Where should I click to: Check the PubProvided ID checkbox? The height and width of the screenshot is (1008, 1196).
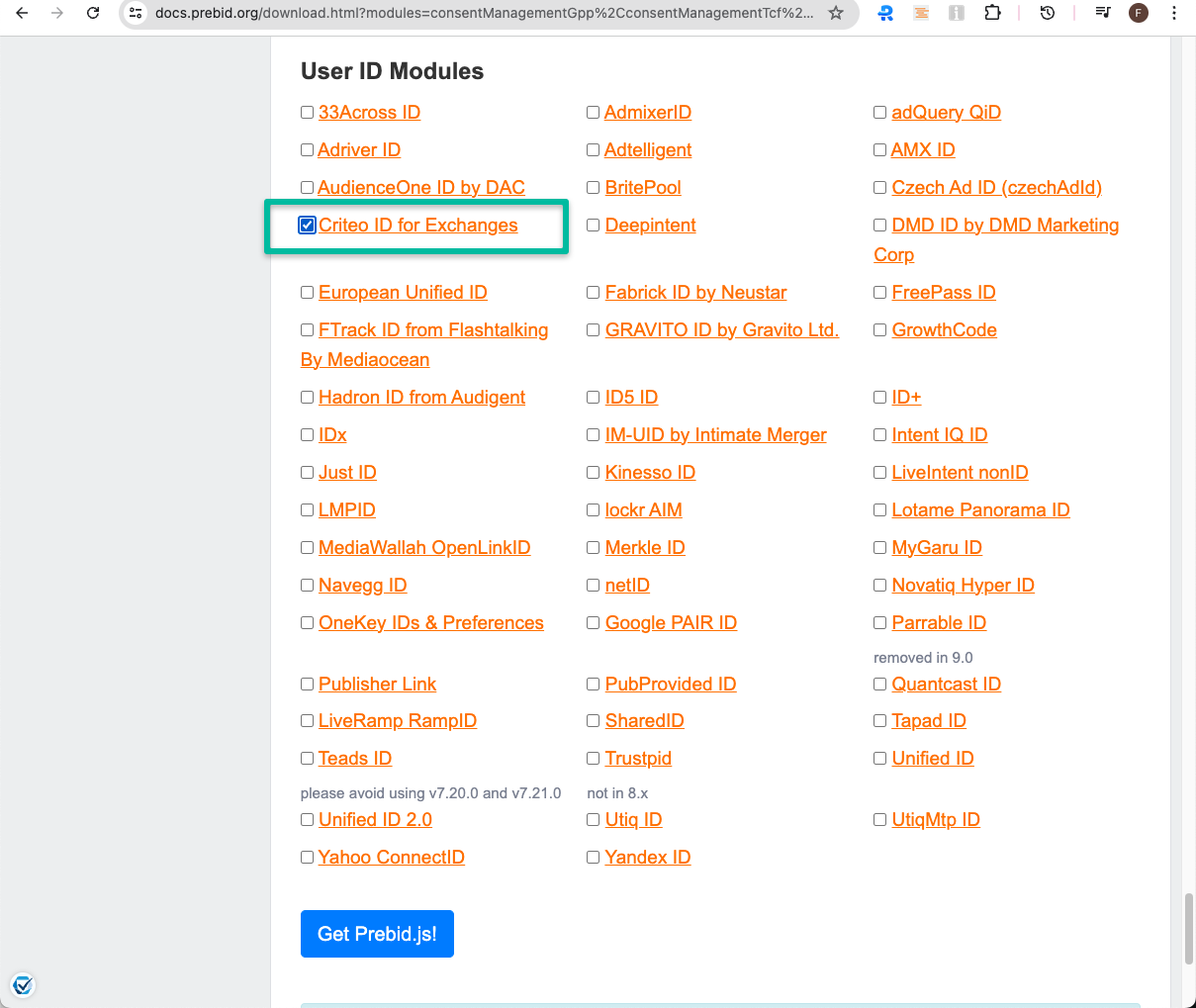[593, 684]
